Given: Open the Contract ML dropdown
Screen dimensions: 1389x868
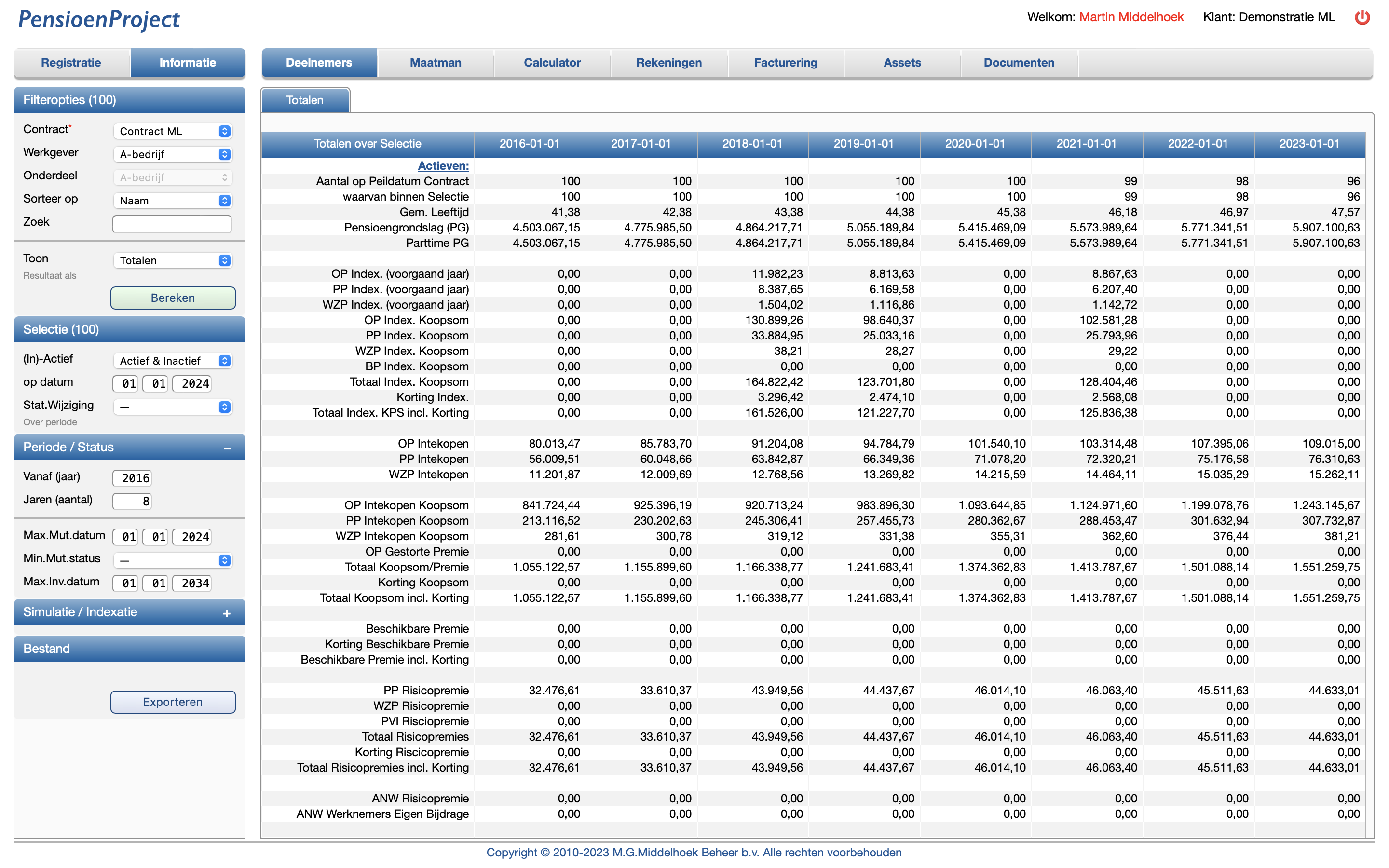Looking at the screenshot, I should coord(173,132).
